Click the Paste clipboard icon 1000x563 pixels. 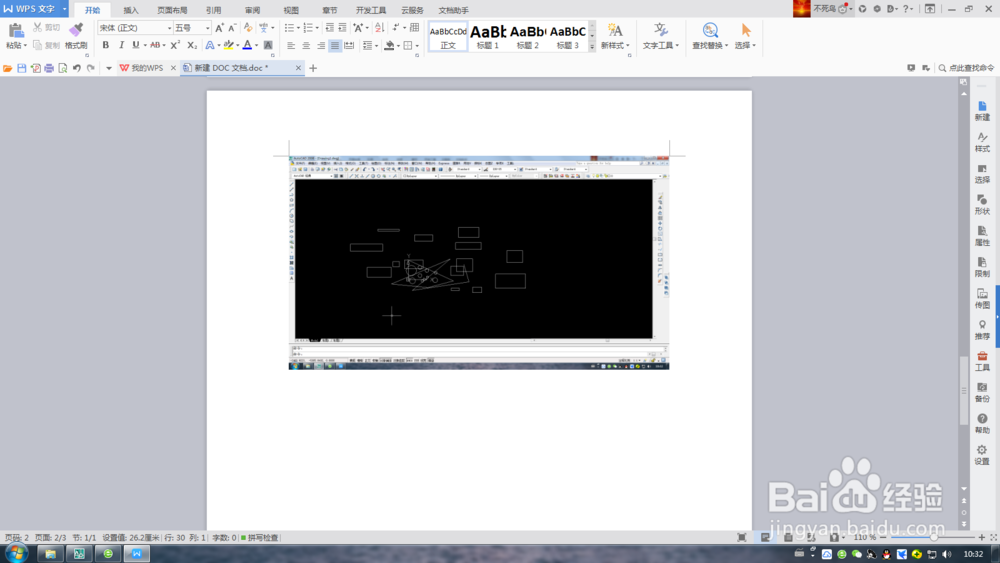coord(16,30)
